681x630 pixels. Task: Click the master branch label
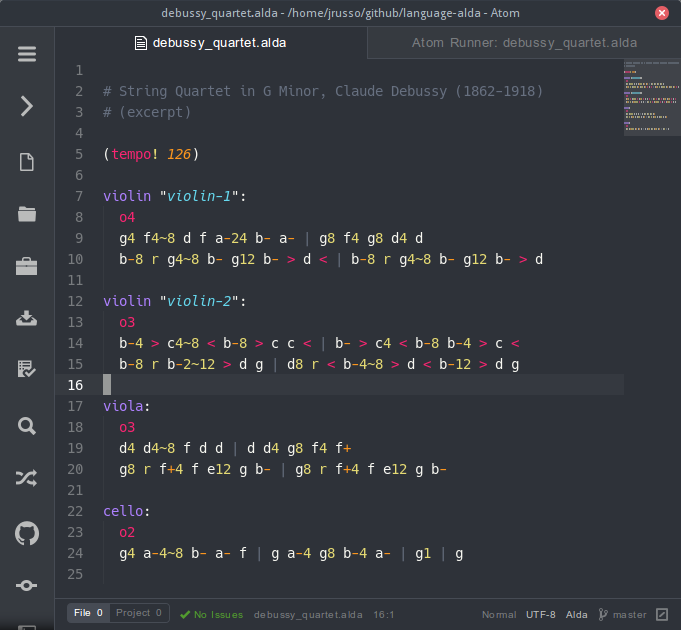pos(629,615)
